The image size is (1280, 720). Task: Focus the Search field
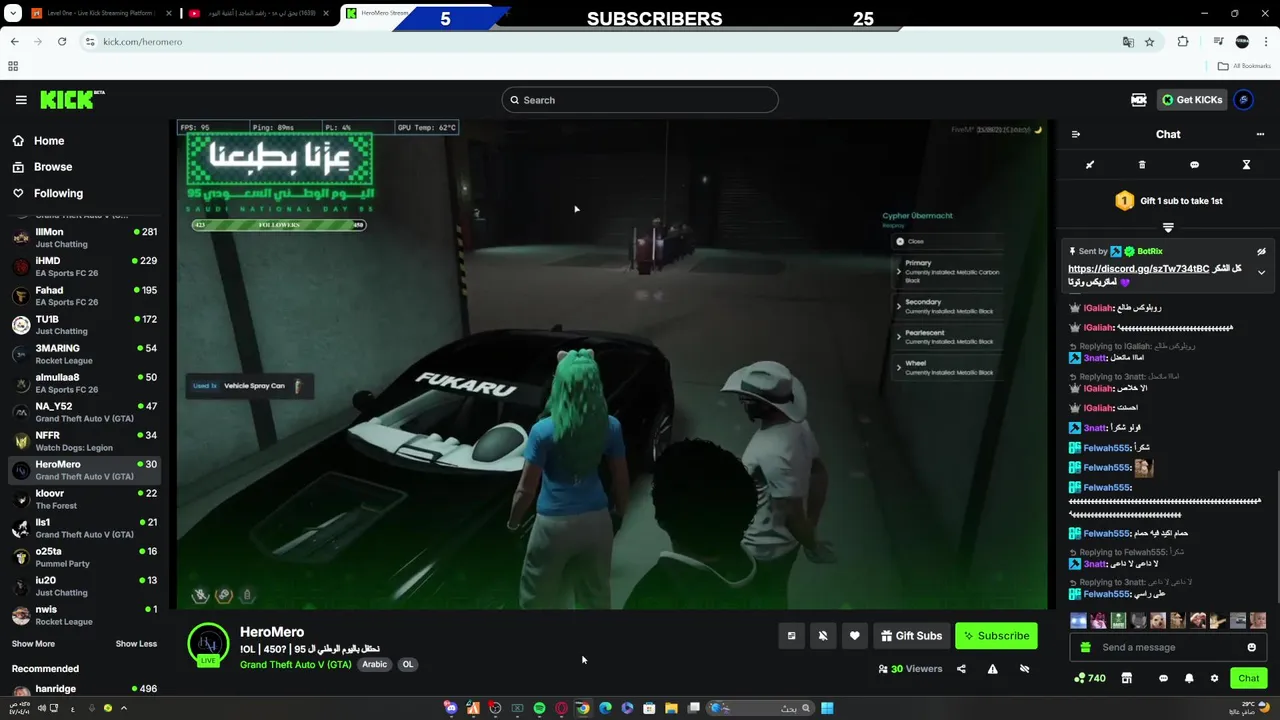pos(640,100)
